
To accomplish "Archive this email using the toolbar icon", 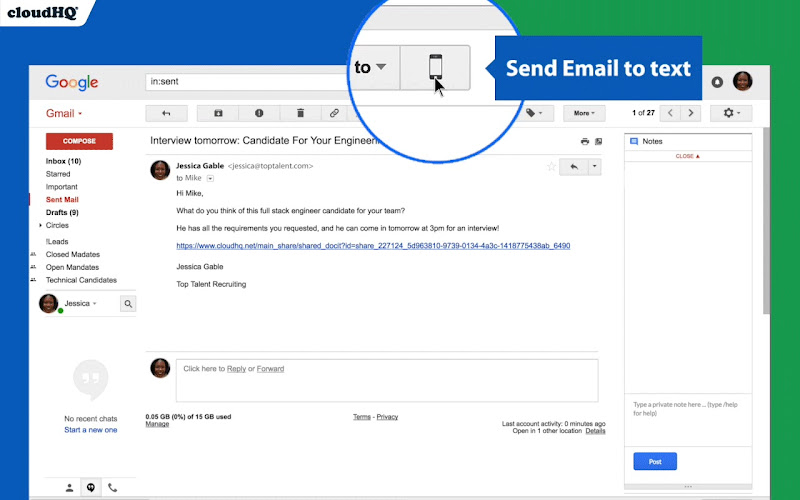I will (218, 113).
